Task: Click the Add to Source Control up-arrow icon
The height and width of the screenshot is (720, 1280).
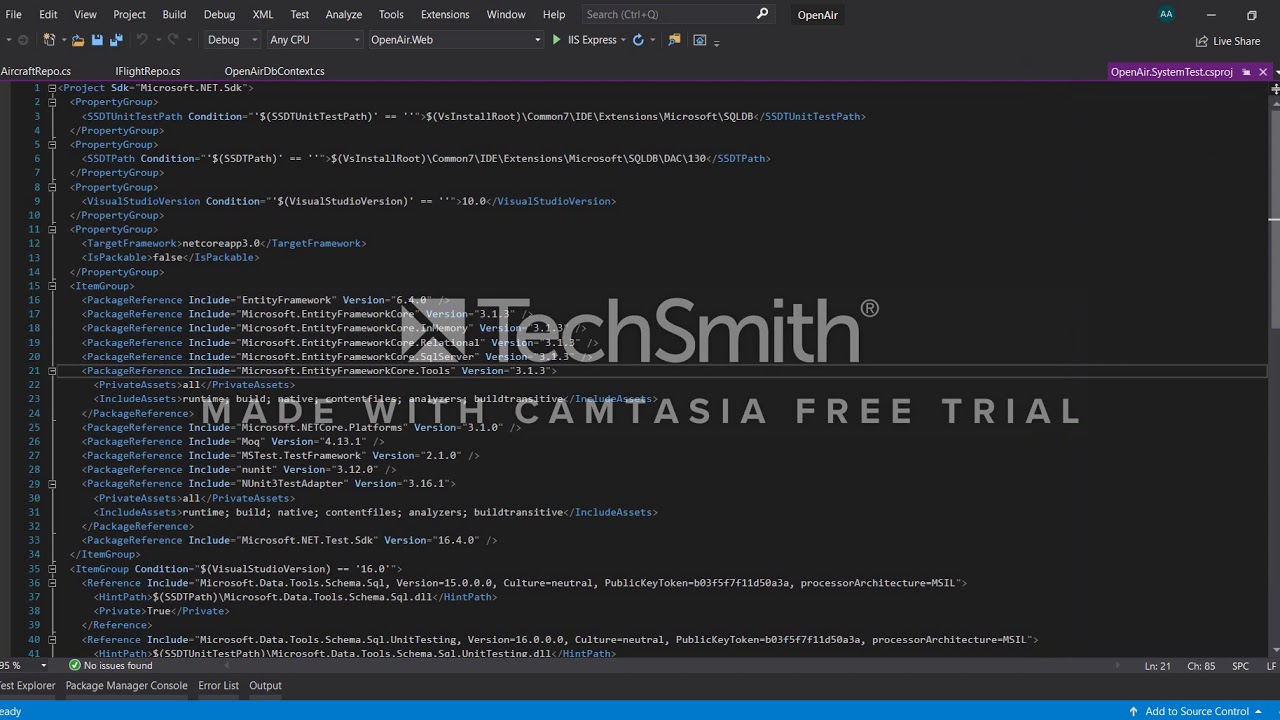Action: [x=1133, y=711]
